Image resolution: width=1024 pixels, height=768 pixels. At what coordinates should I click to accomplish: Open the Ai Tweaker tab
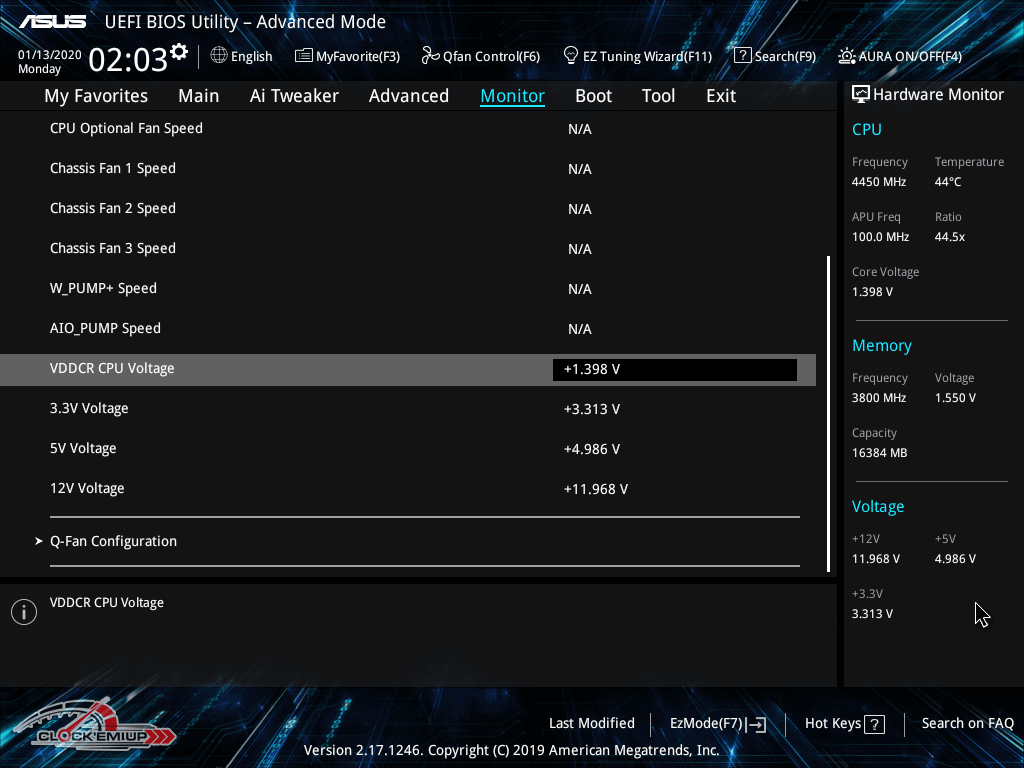tap(294, 96)
